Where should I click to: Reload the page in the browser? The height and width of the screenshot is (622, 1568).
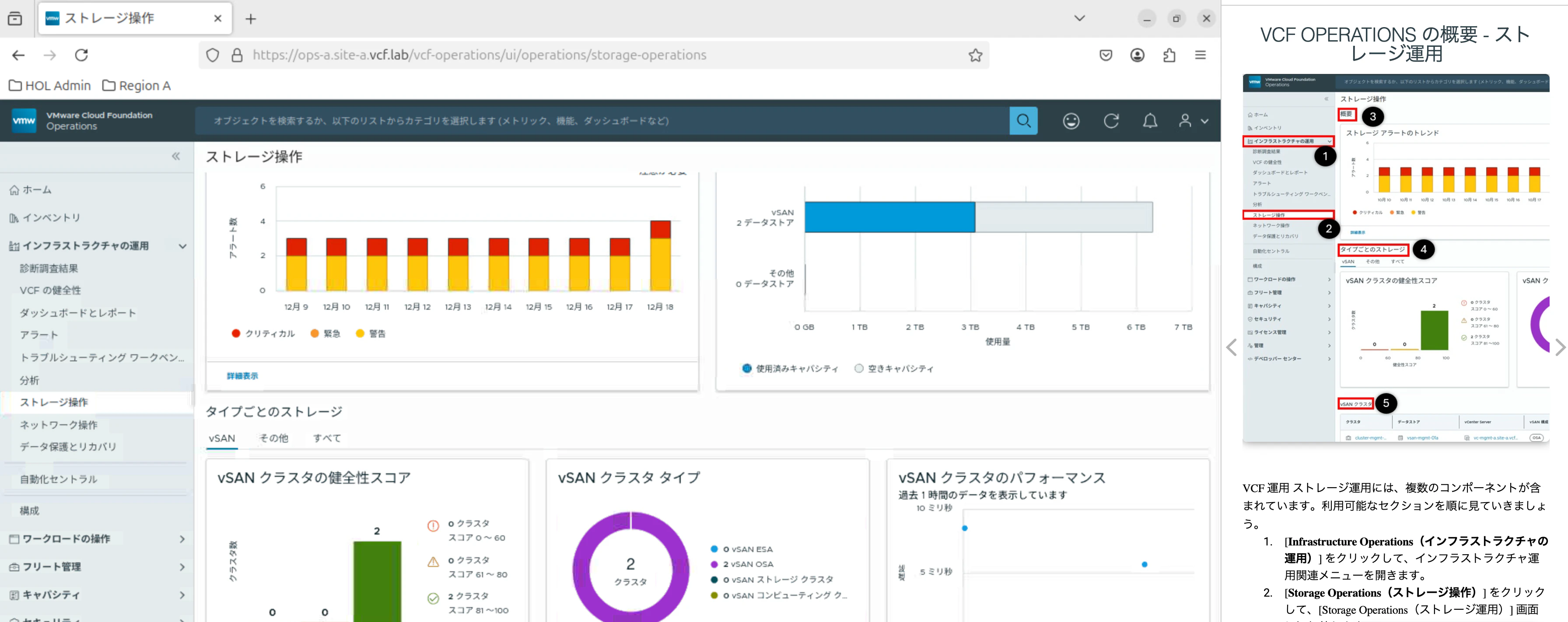coord(81,55)
